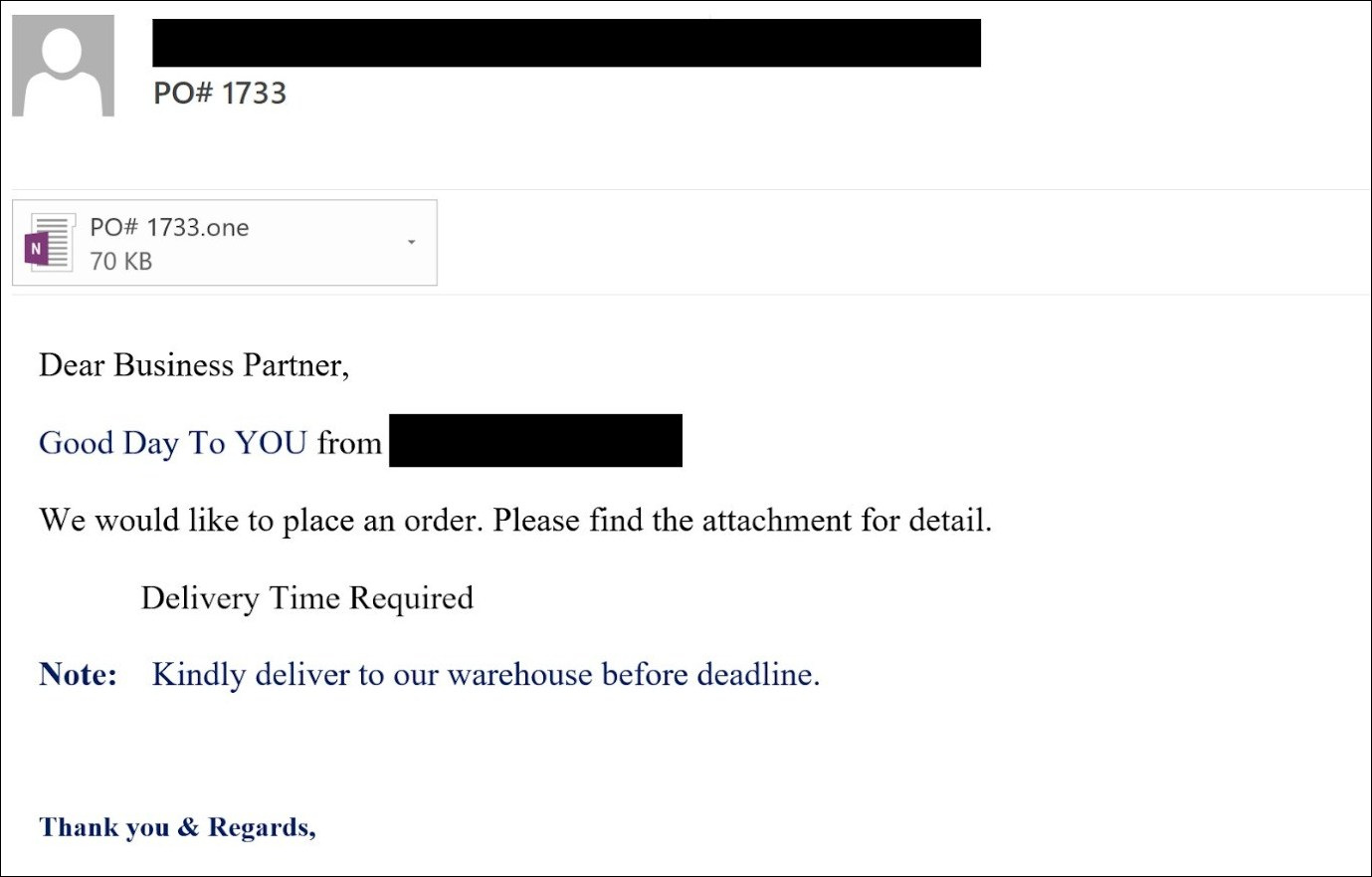
Task: Click the word 'from' before redacted name
Action: click(349, 442)
